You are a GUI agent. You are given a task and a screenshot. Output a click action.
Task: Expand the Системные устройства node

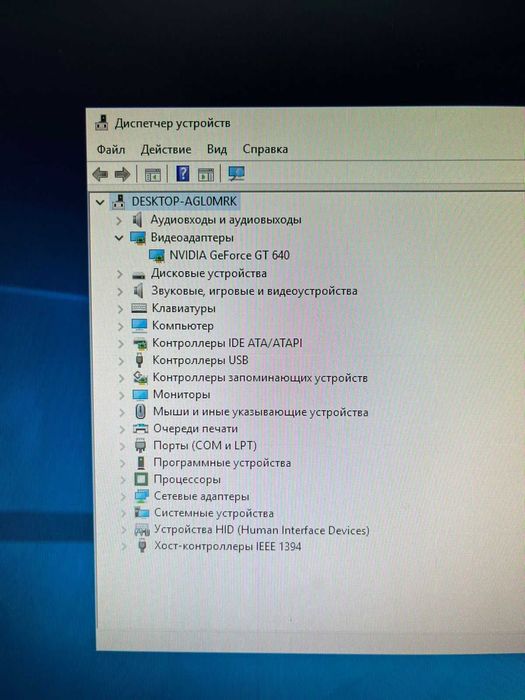point(123,513)
